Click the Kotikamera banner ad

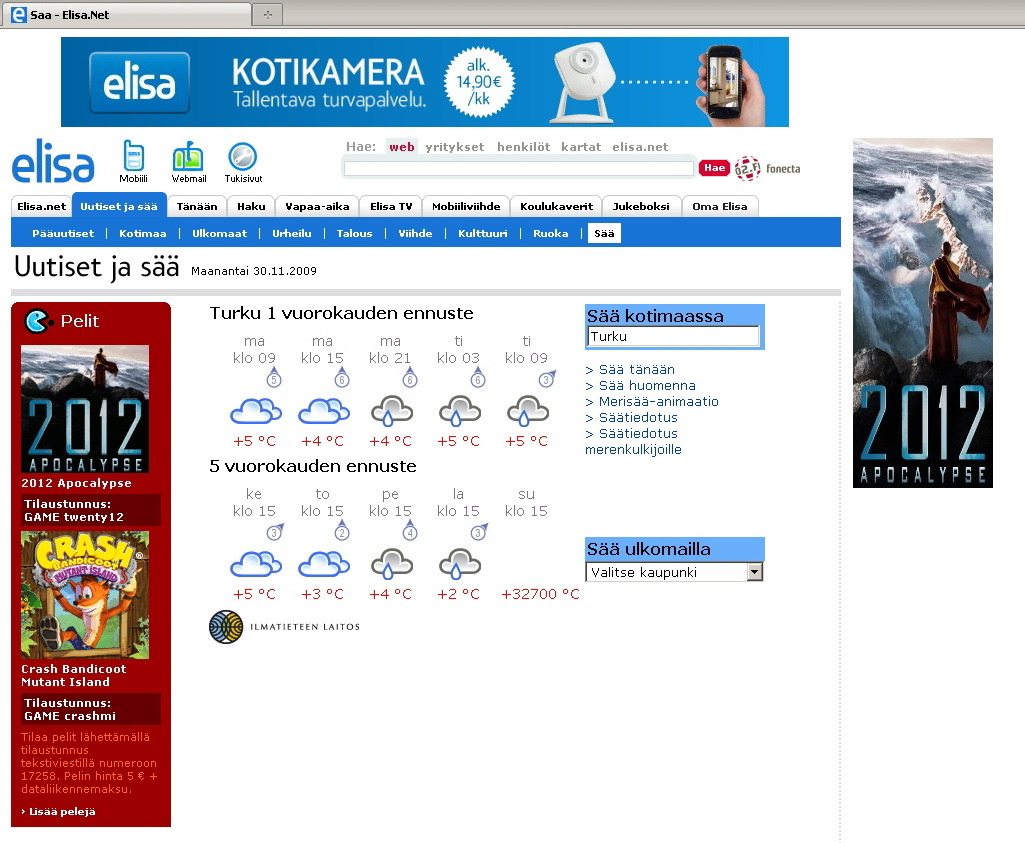(x=425, y=82)
